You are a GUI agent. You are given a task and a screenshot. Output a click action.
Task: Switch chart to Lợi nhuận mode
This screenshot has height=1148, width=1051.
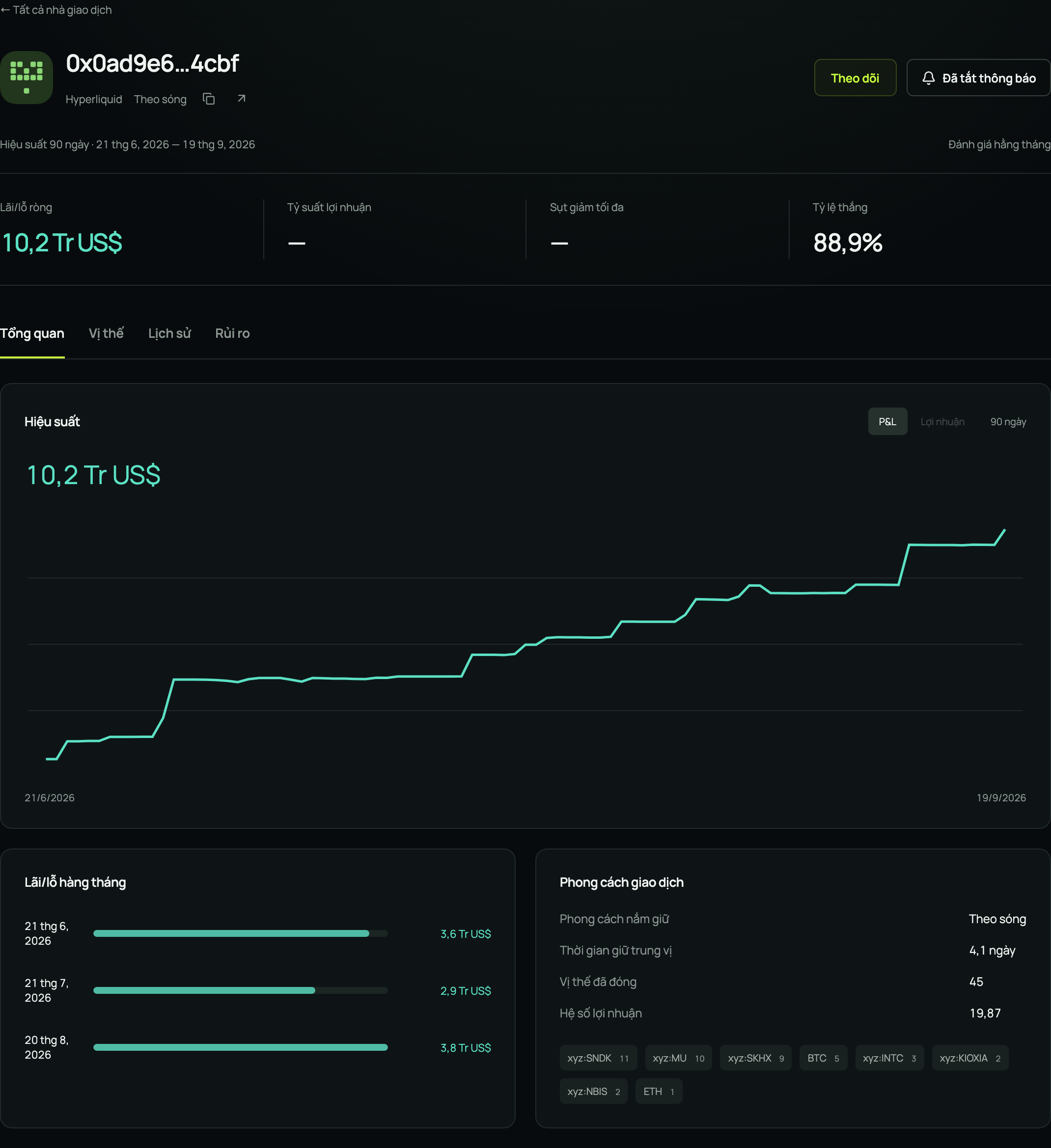[942, 421]
